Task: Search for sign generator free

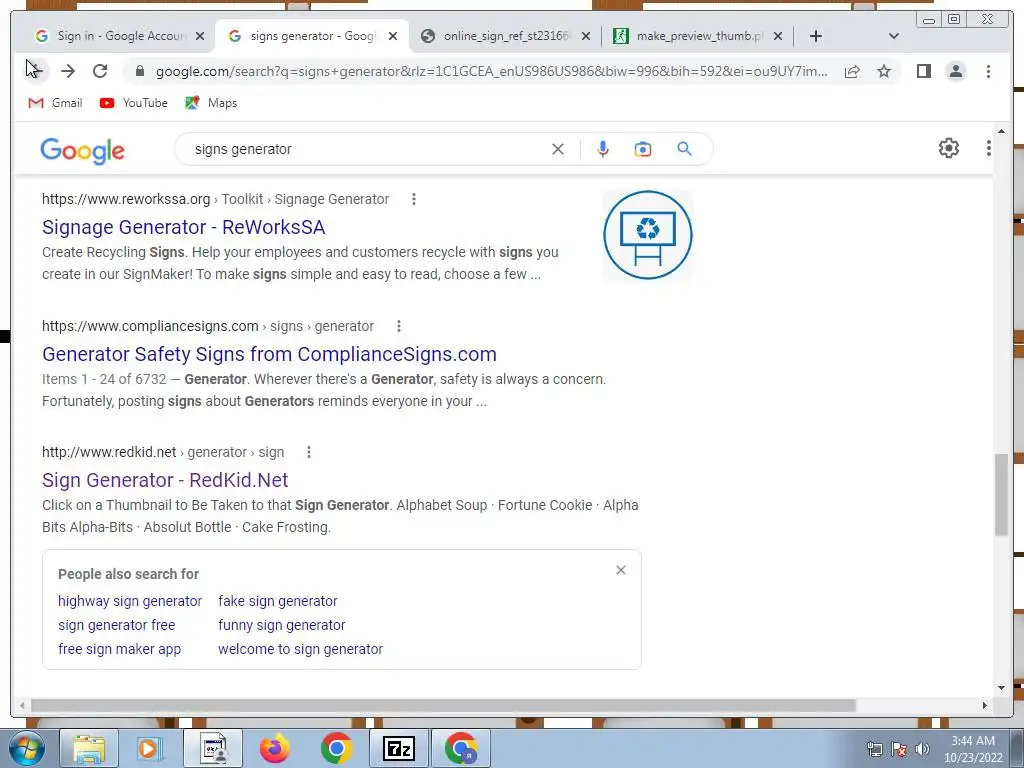Action: coord(116,625)
